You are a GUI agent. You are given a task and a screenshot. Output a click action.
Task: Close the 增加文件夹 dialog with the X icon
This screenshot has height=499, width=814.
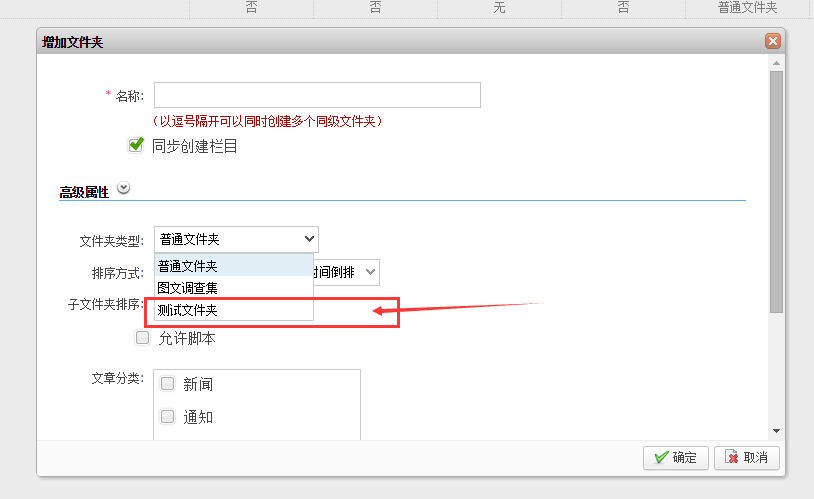(x=772, y=42)
